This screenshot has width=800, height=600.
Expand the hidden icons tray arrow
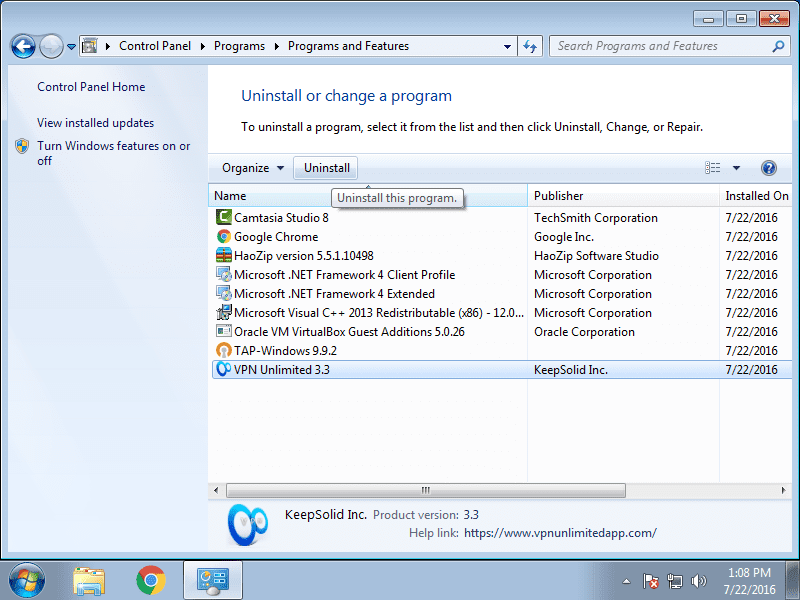coord(628,580)
